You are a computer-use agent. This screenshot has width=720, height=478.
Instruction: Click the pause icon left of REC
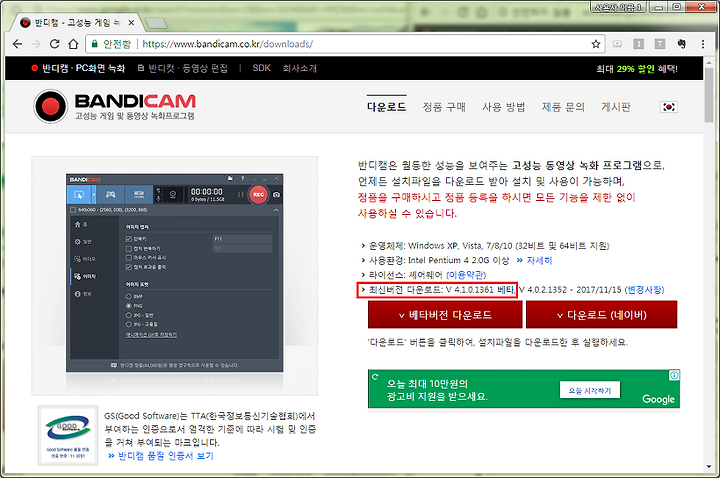240,195
